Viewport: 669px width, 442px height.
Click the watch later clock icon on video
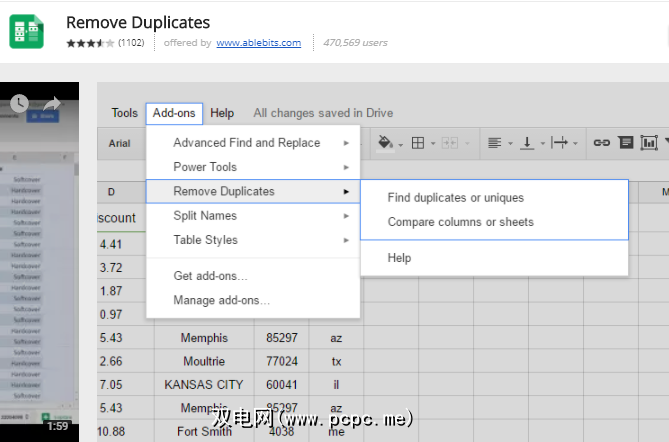19,102
